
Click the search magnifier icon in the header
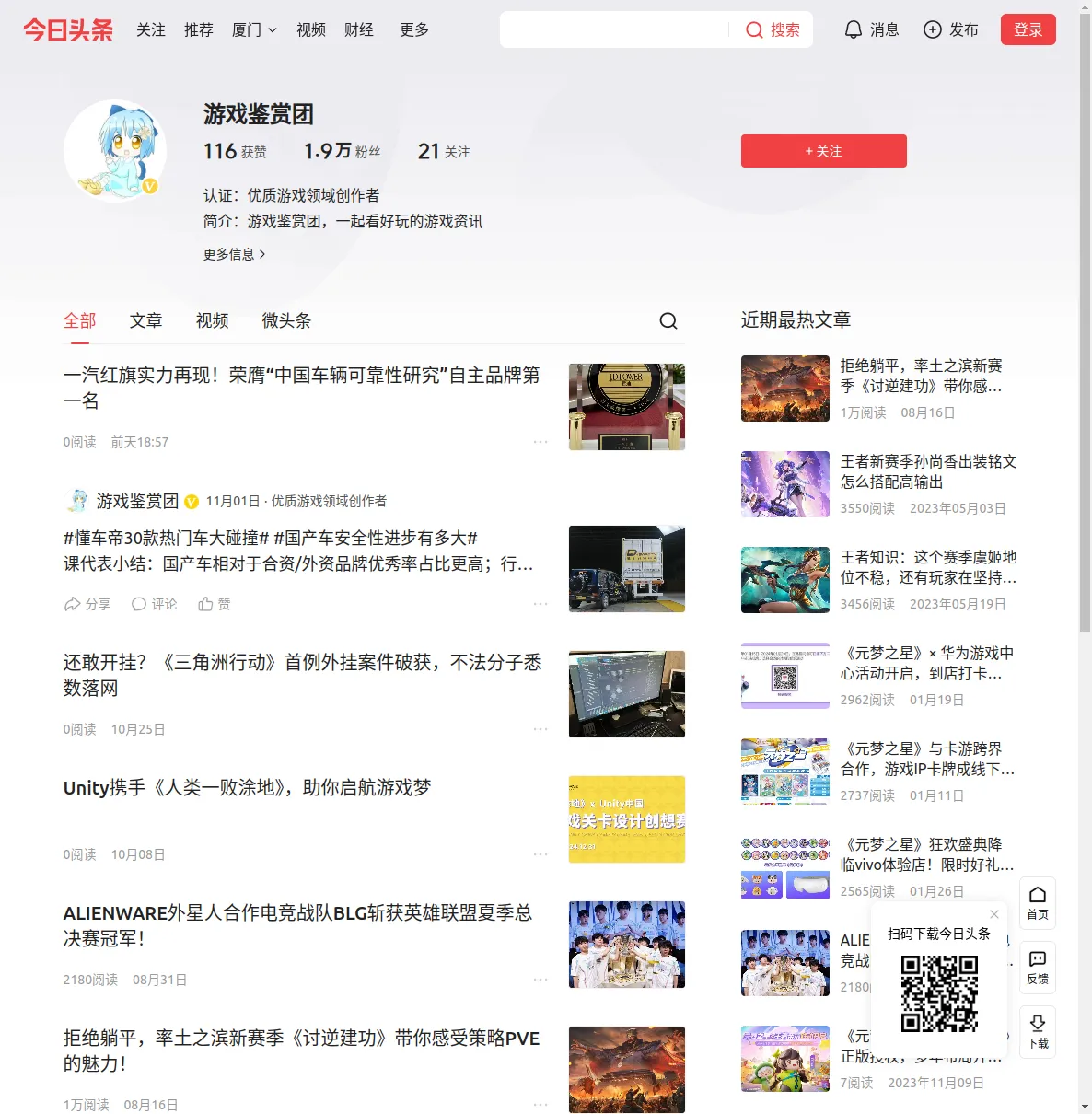tap(754, 30)
